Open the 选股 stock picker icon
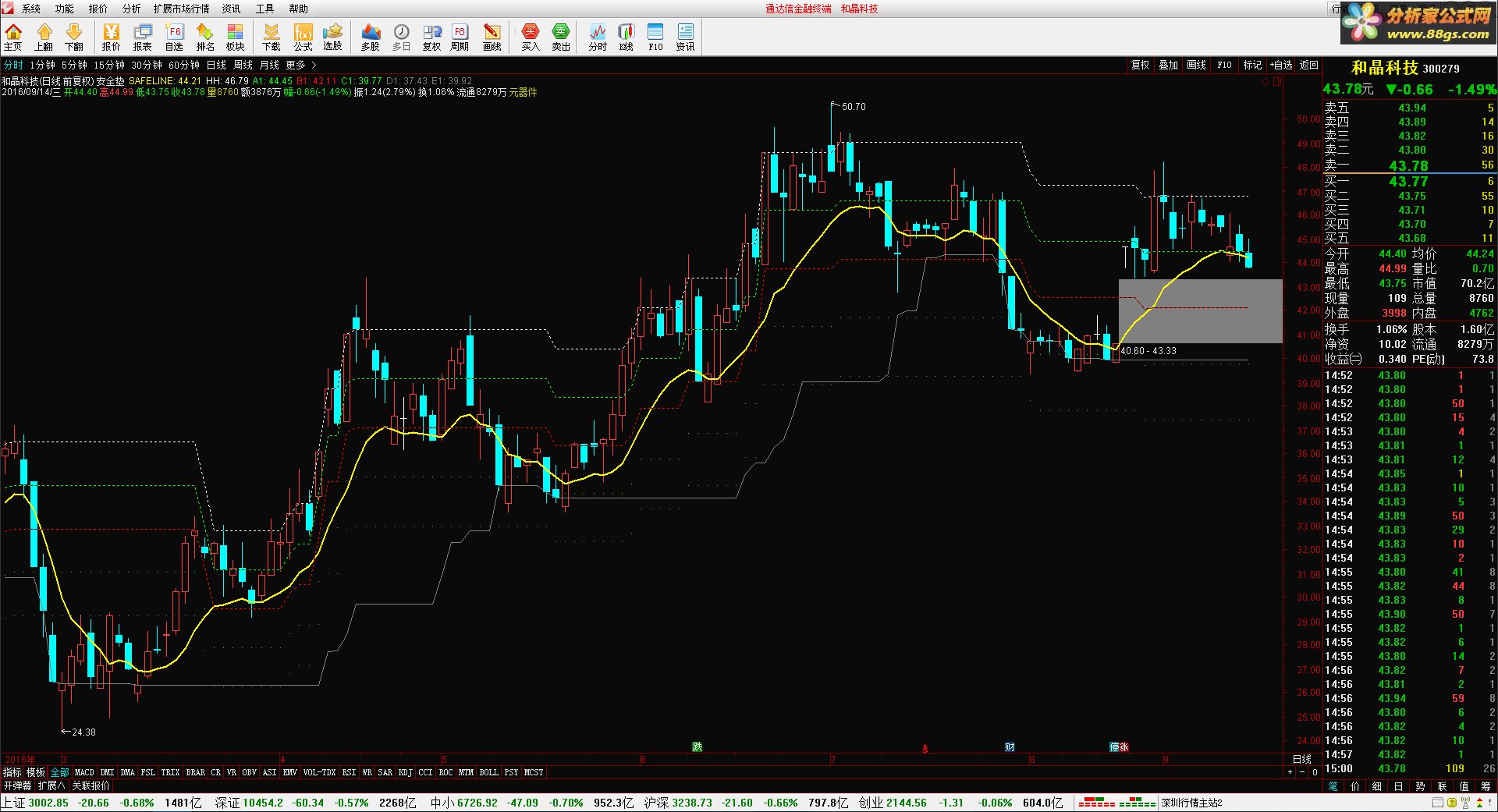The height and width of the screenshot is (812, 1498). point(333,37)
